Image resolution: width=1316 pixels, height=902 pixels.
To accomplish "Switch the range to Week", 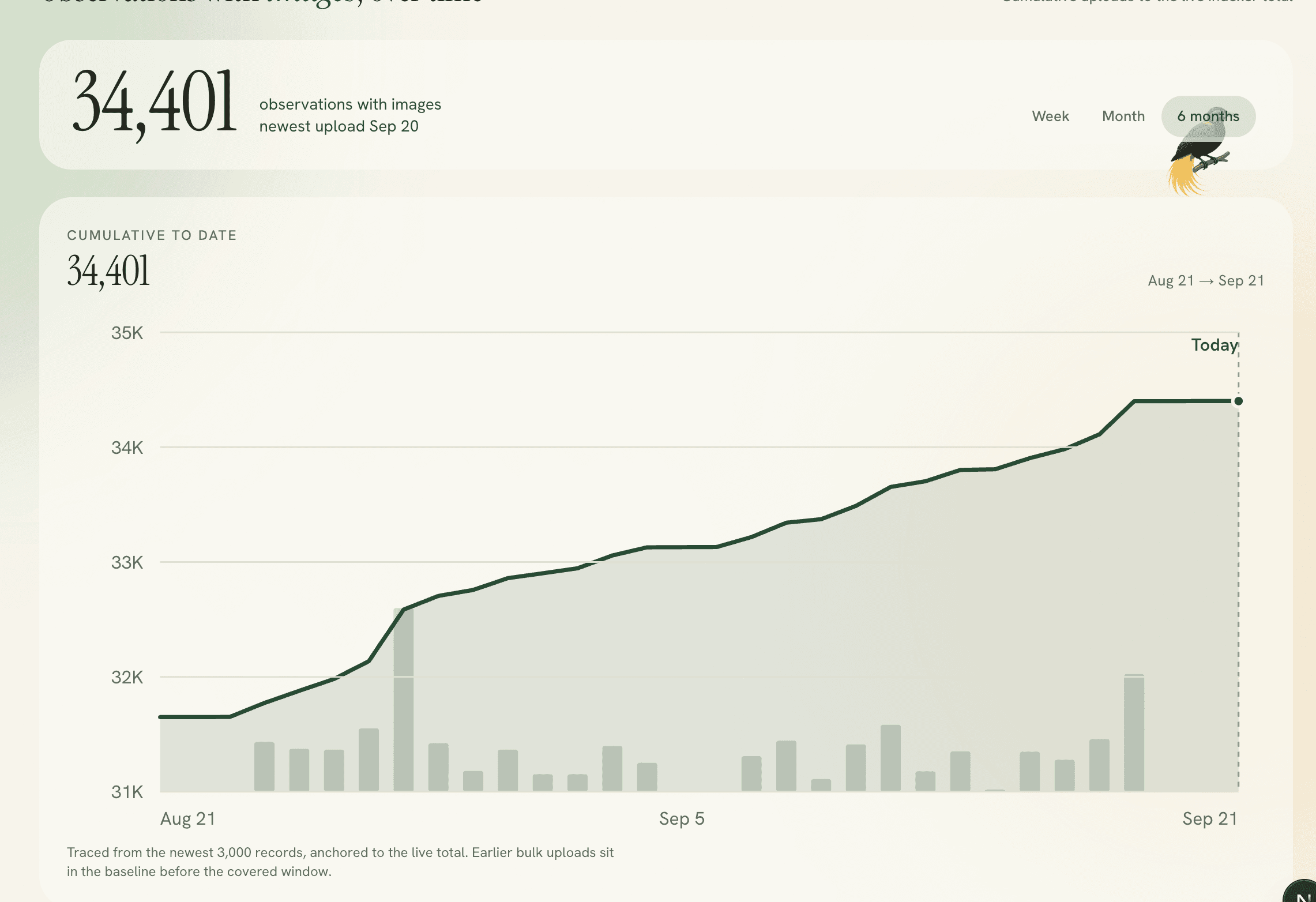I will pyautogui.click(x=1050, y=116).
